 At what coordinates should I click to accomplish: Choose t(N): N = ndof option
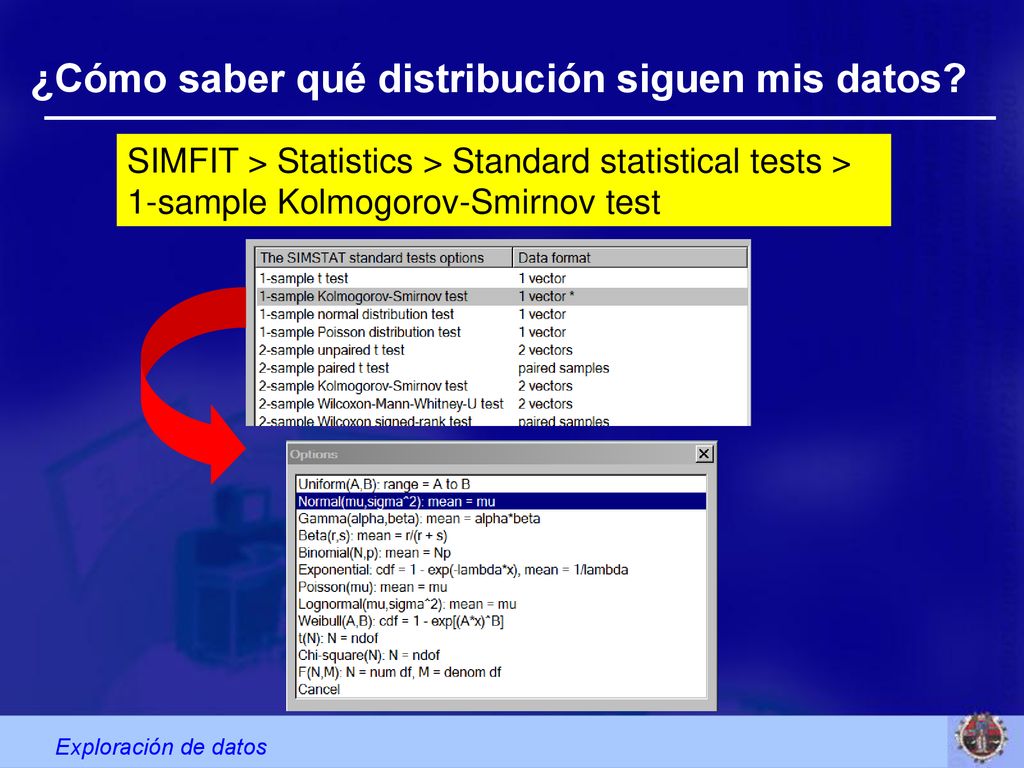501,638
